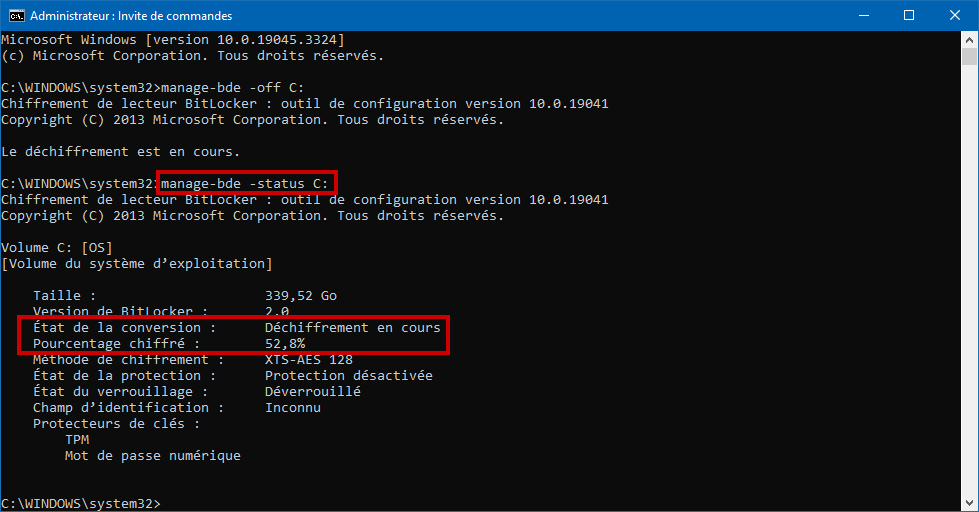This screenshot has width=979, height=512.
Task: Click the 'Mot de passe numérique' line
Action: click(152, 456)
